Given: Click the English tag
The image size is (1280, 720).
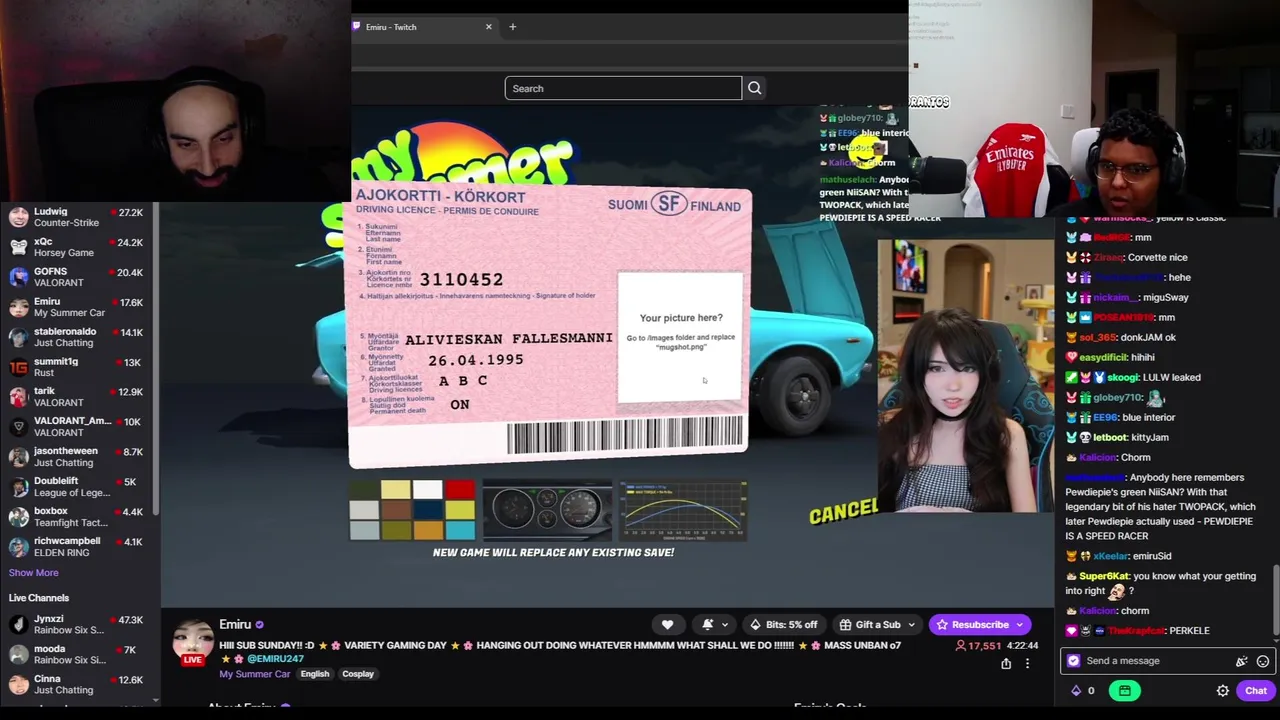Looking at the screenshot, I should [314, 674].
